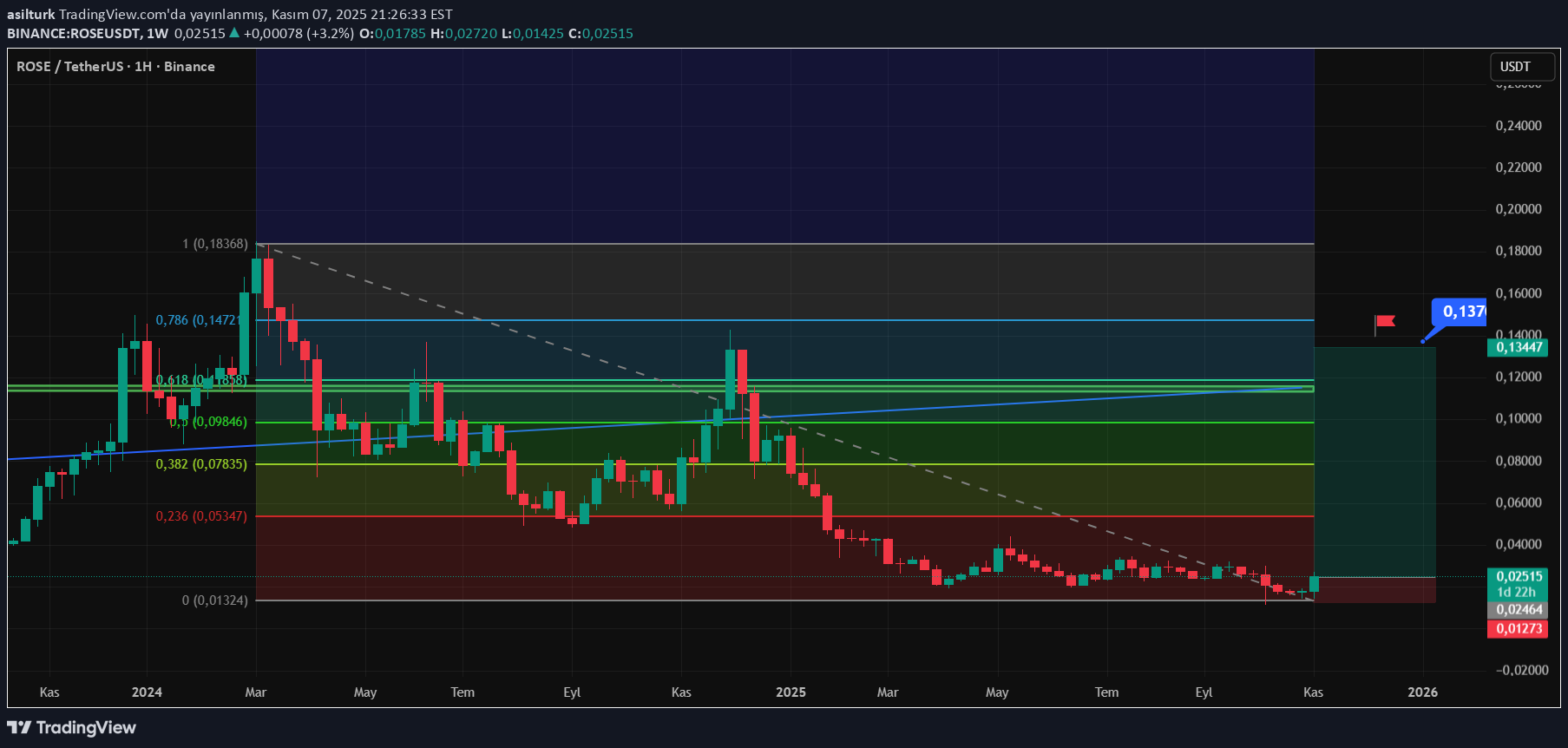1568x748 pixels.
Task: Click the author name asilturk
Action: click(x=30, y=14)
